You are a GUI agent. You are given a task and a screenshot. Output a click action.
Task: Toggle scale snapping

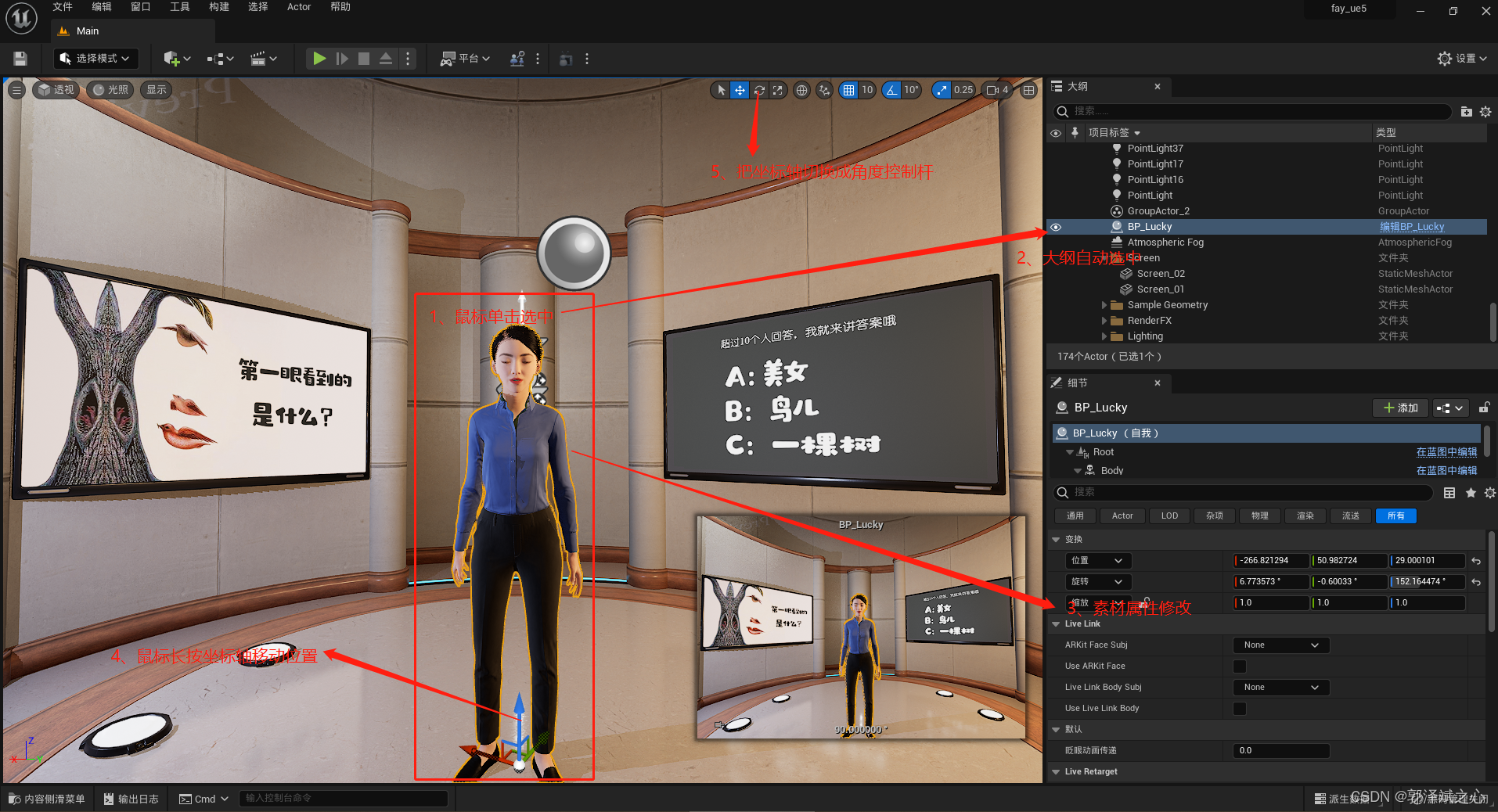942,90
